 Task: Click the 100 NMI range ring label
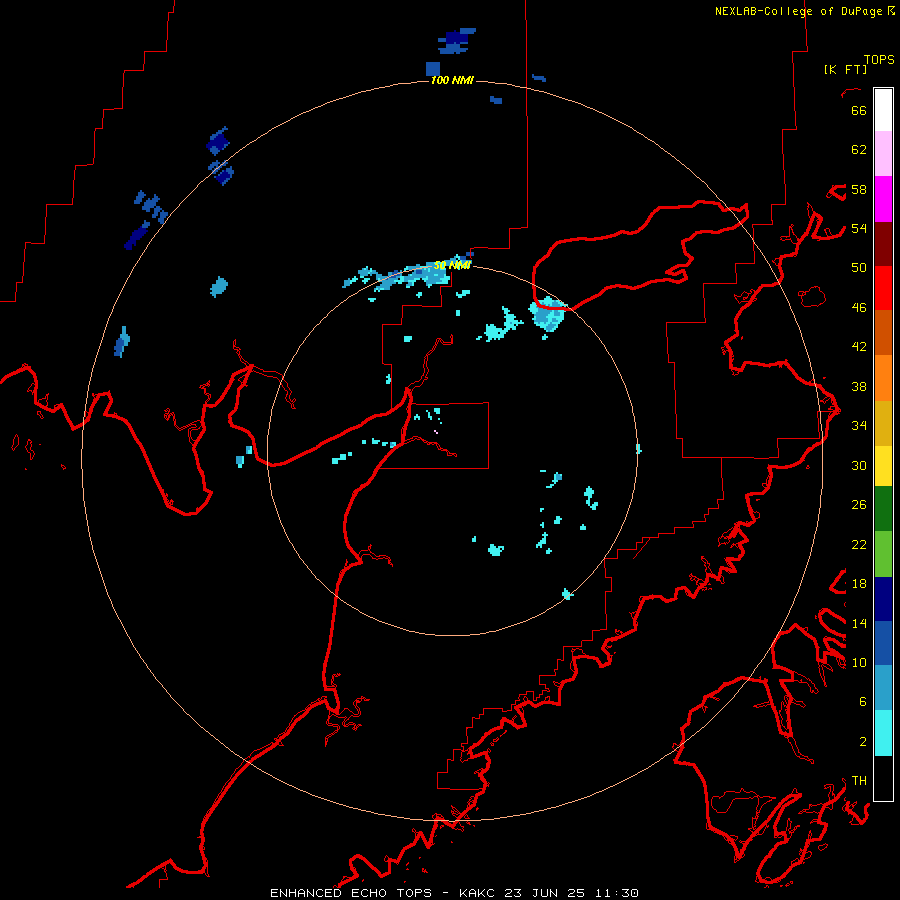coord(452,80)
